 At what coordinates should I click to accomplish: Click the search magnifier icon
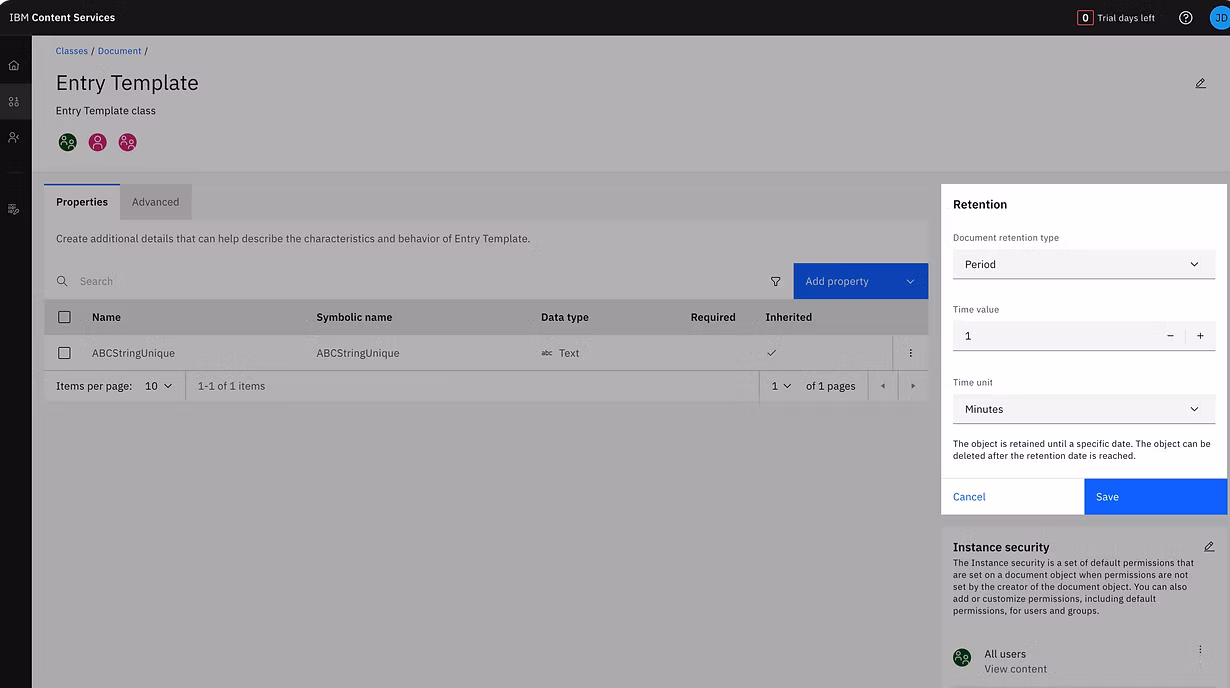pos(62,282)
